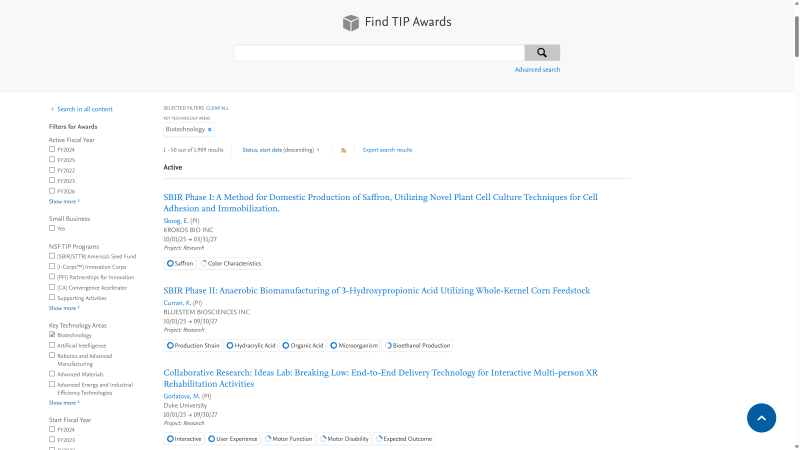800x450 pixels.
Task: Click the magnifying glass search button
Action: pyautogui.click(x=542, y=53)
